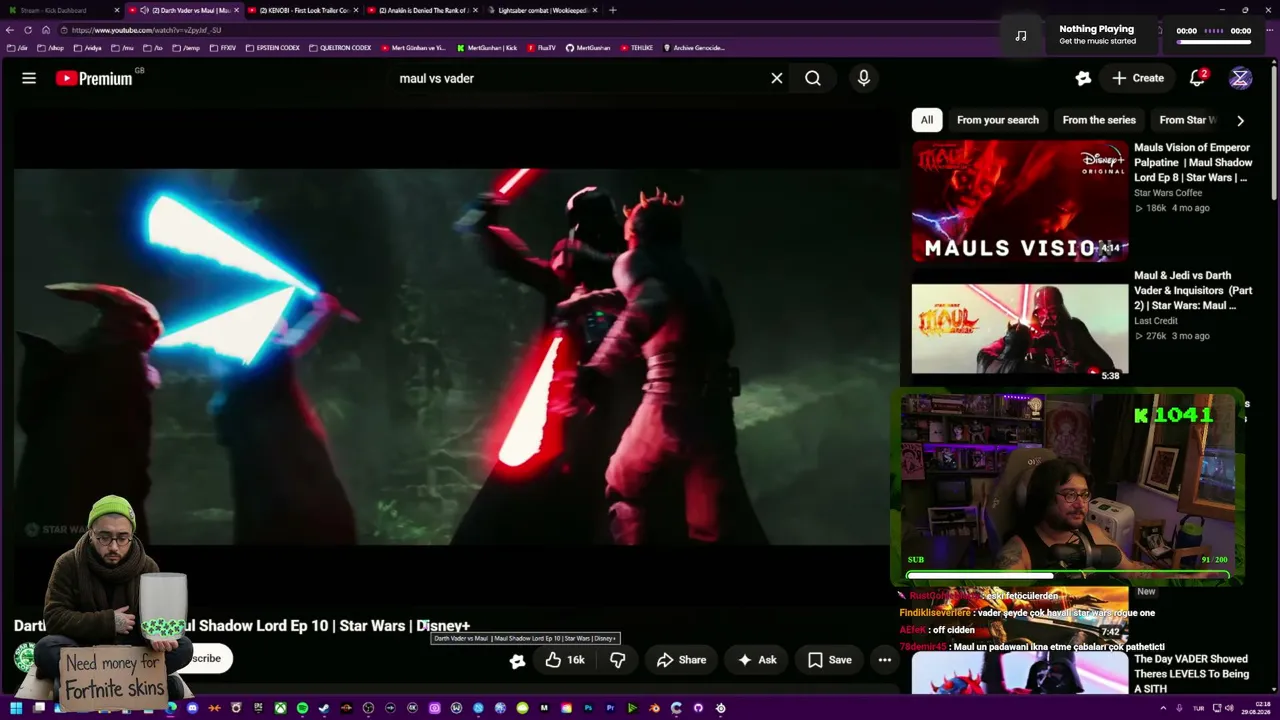Share the video
The width and height of the screenshot is (1280, 720).
(681, 660)
